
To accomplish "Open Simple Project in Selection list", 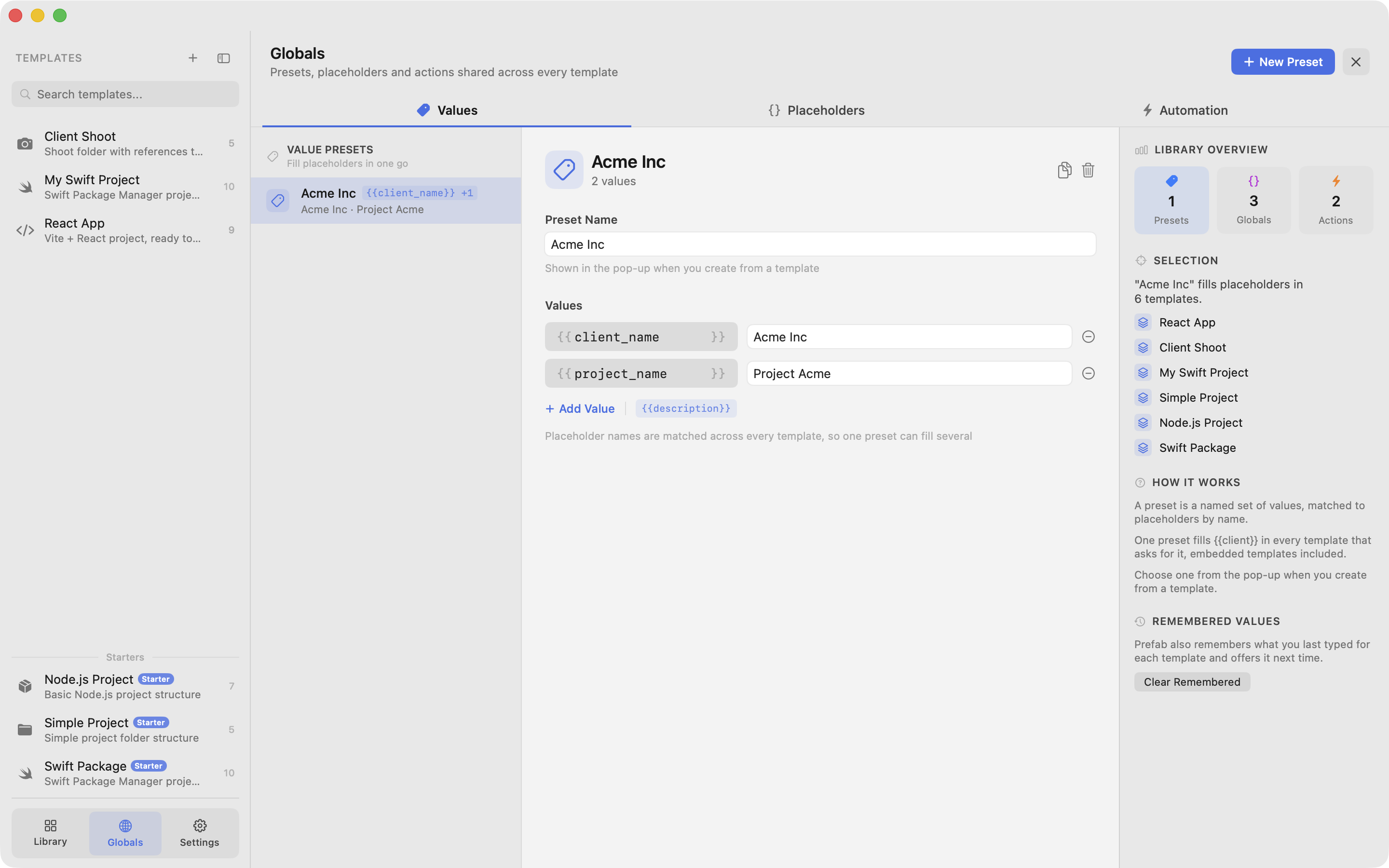I will click(1186, 398).
